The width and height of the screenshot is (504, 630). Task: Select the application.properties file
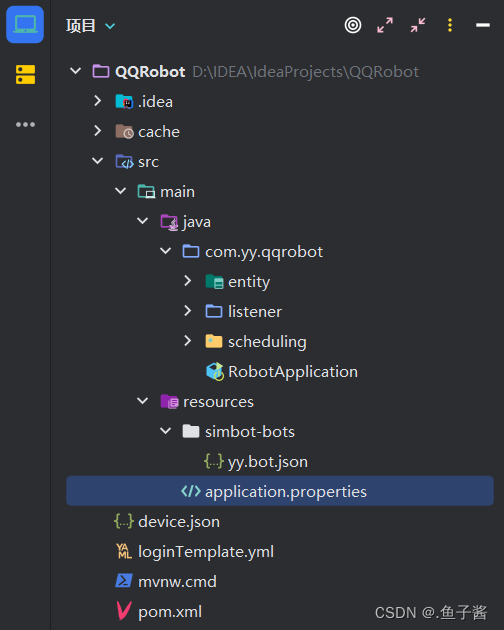click(x=280, y=491)
